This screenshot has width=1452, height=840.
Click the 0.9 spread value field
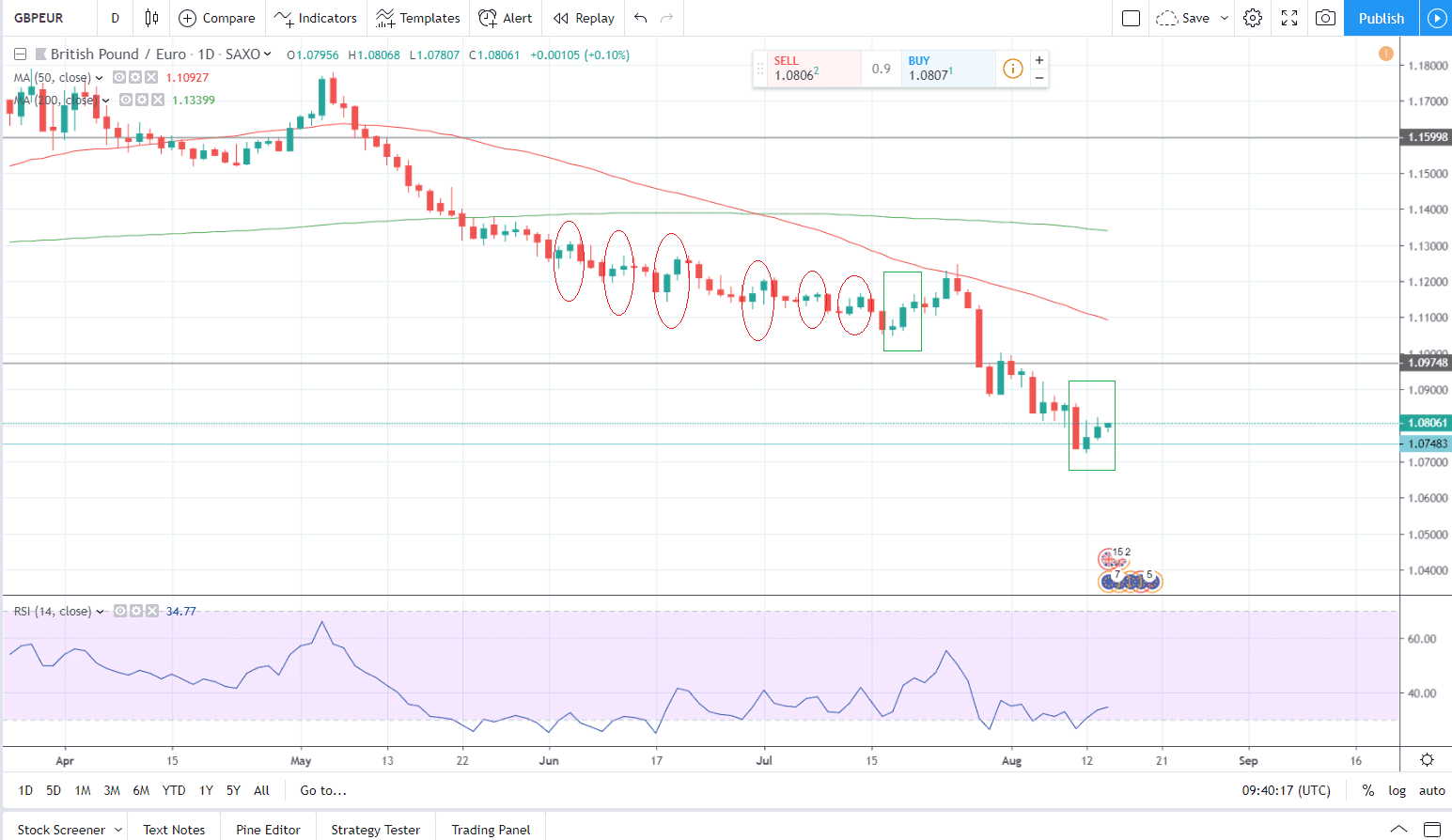click(x=881, y=69)
